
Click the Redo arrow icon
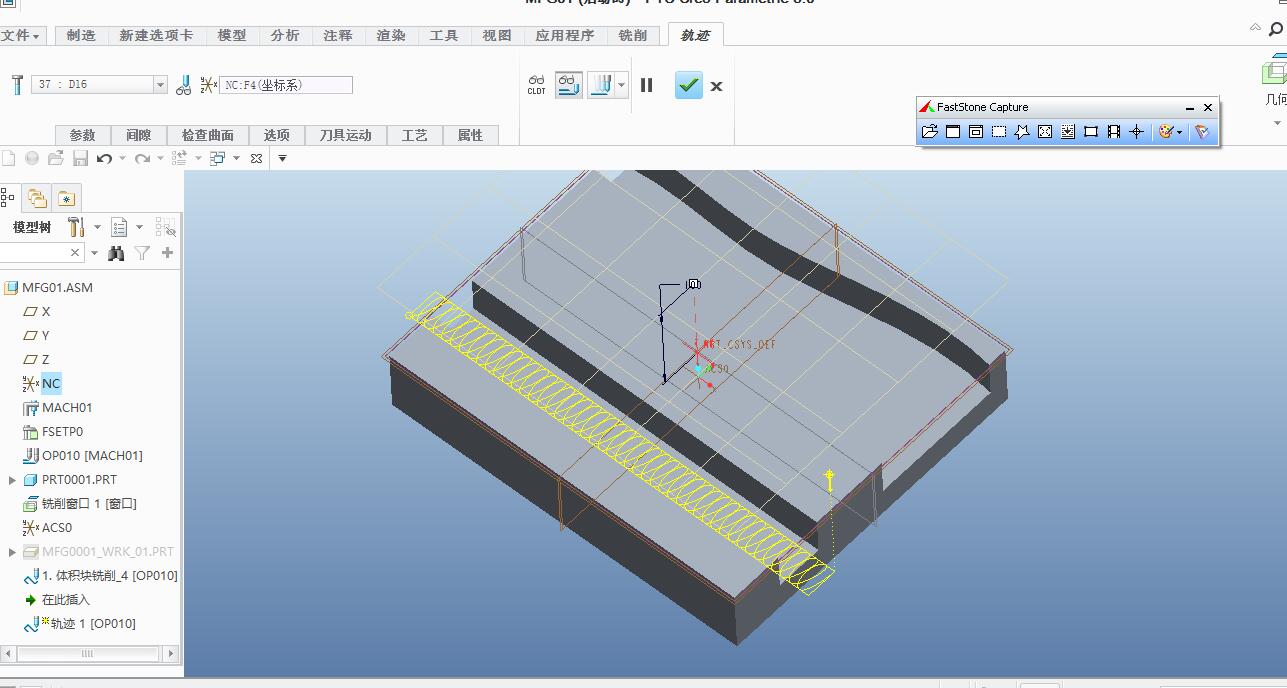143,158
